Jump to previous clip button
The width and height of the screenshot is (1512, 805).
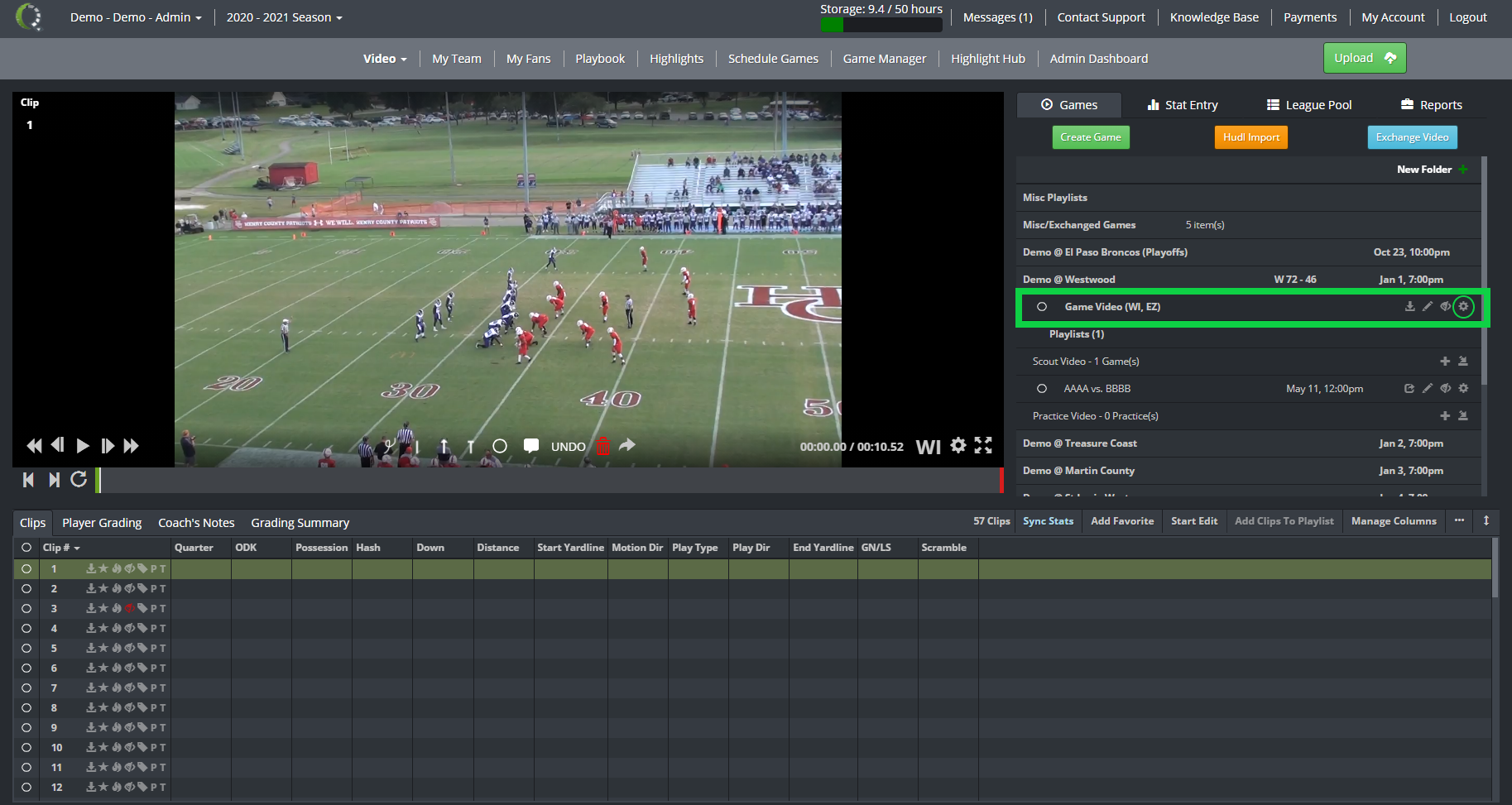[29, 479]
